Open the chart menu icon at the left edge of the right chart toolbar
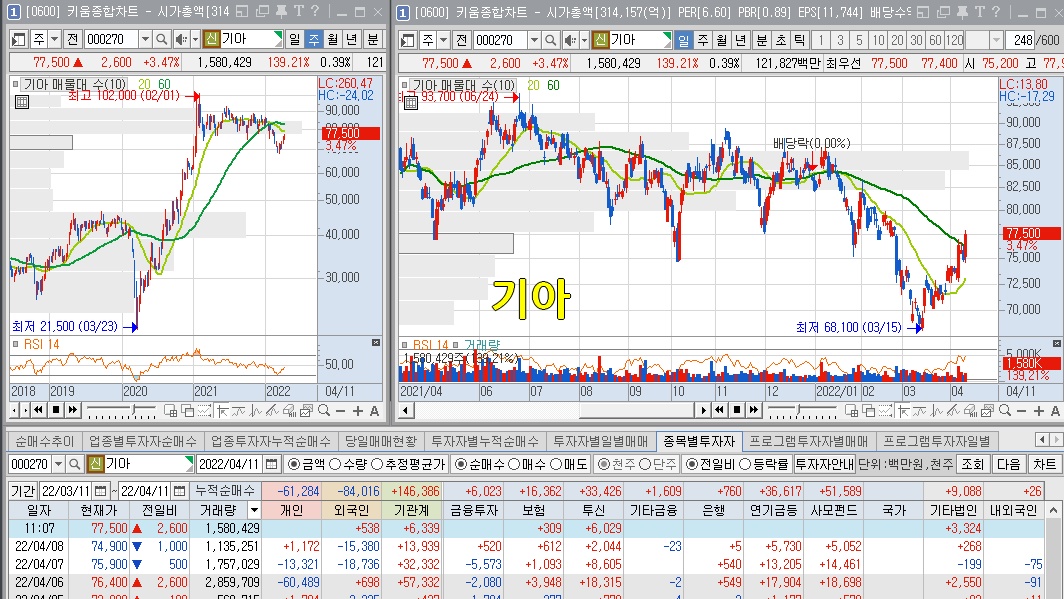This screenshot has height=599, width=1064. pos(408,40)
